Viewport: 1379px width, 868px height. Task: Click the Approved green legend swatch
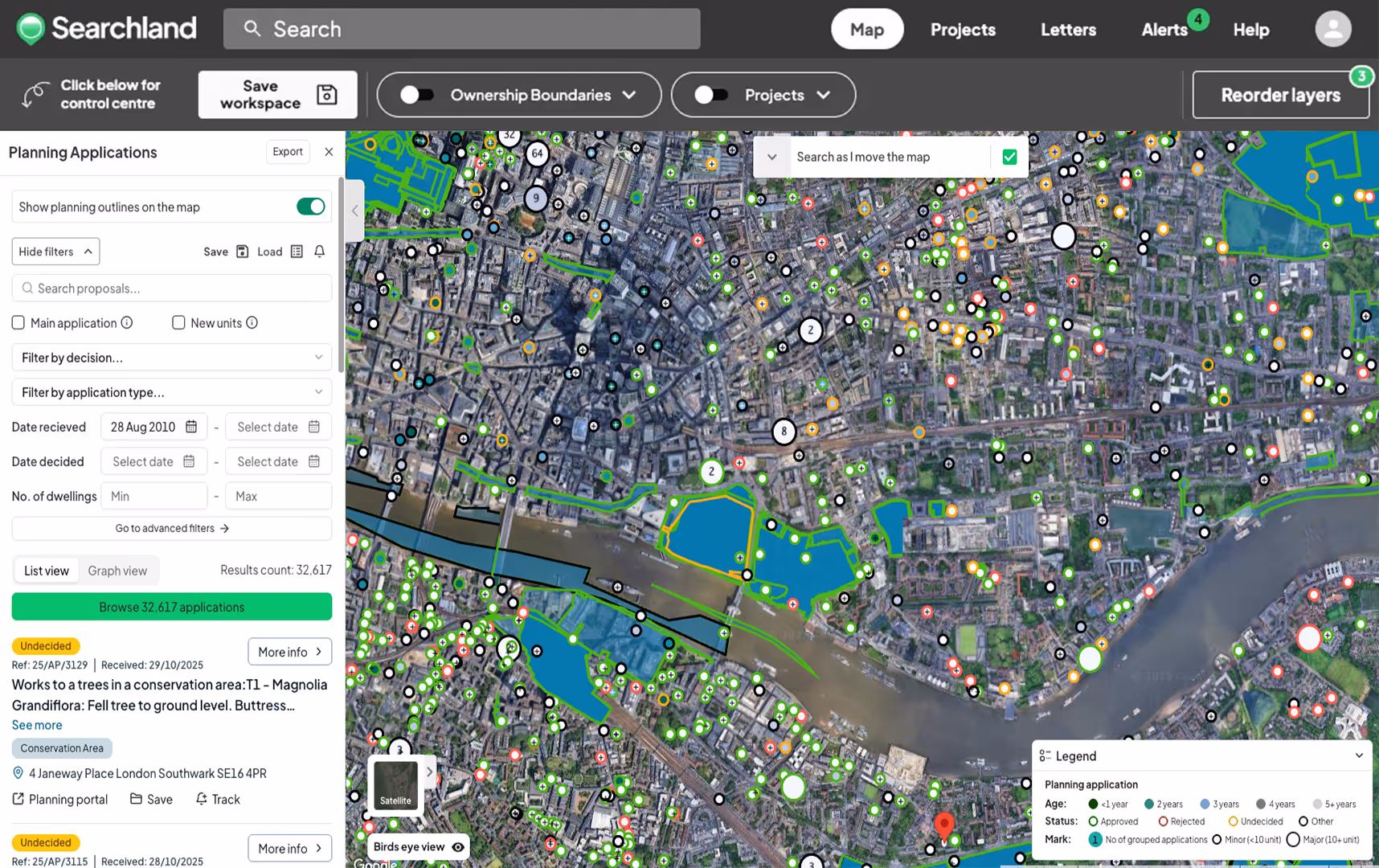tap(1093, 821)
